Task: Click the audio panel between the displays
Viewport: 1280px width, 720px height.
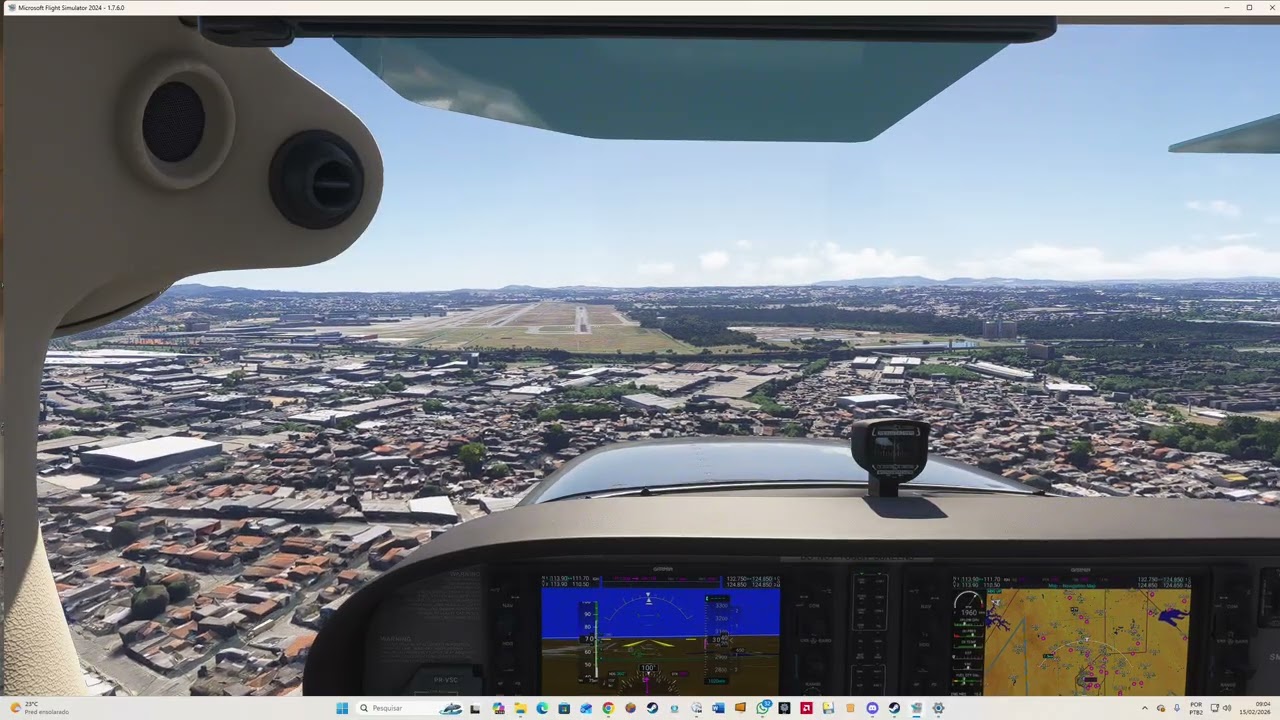Action: tap(869, 633)
